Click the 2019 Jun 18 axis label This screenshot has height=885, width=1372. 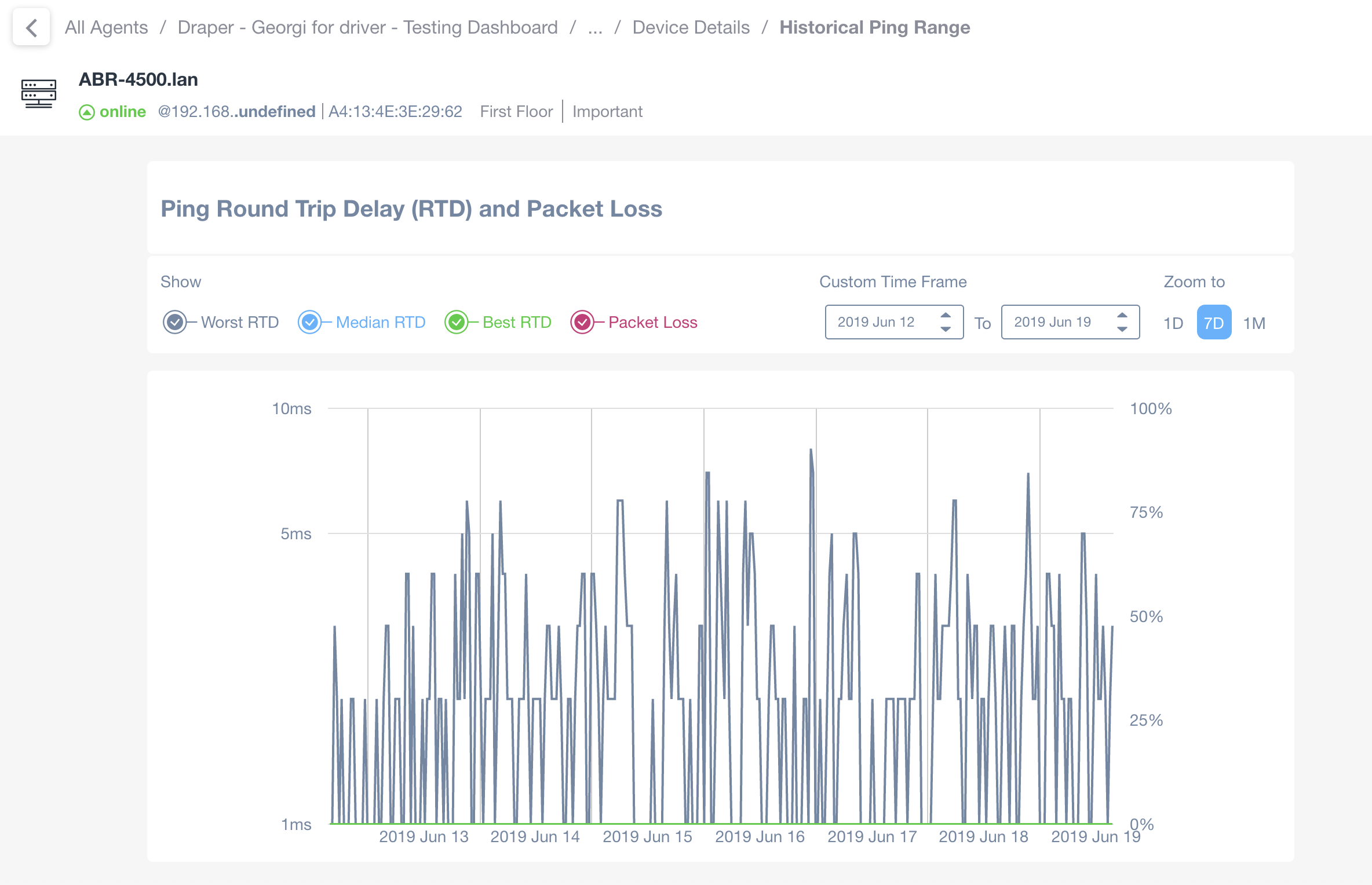tap(983, 837)
